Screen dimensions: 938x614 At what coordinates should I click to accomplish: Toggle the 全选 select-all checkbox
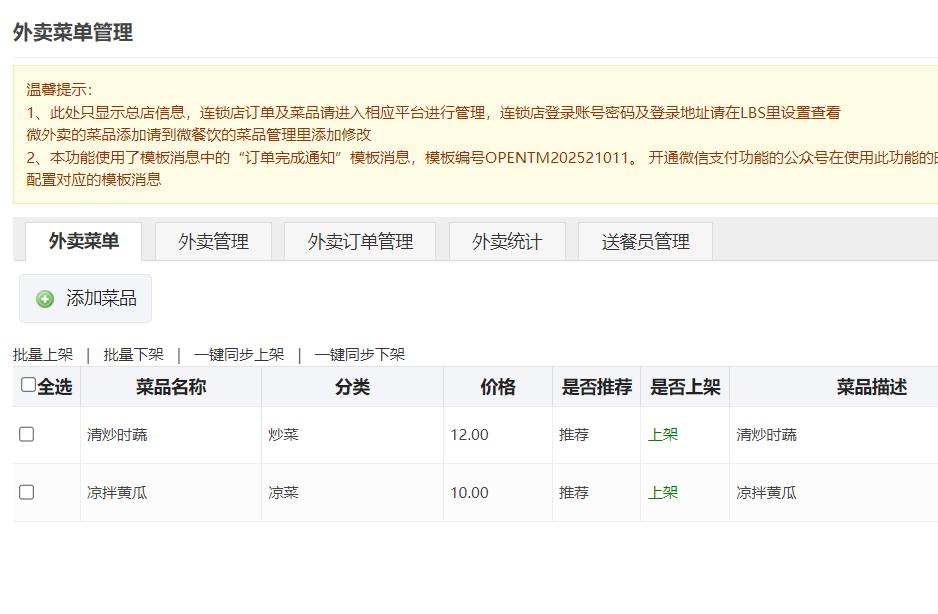pyautogui.click(x=28, y=385)
